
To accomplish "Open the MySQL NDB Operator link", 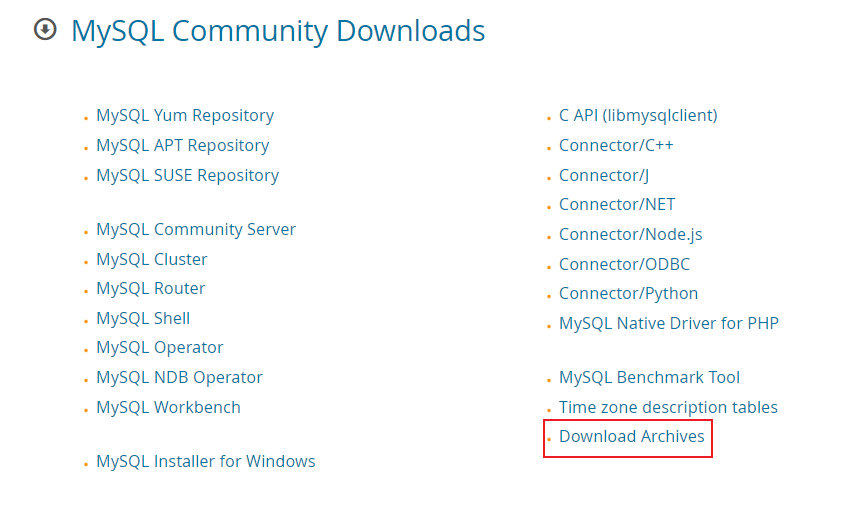I will pos(179,378).
